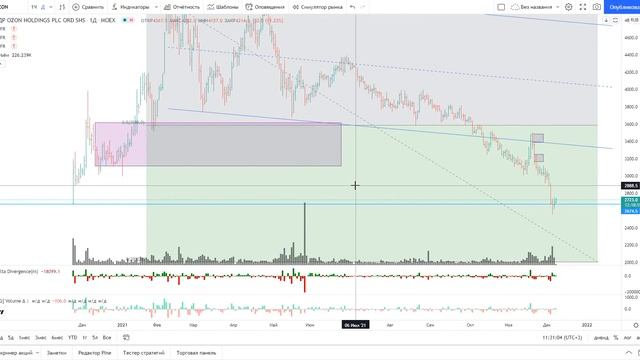
Task: Open the Шаблоны templates menu
Action: tap(222, 7)
